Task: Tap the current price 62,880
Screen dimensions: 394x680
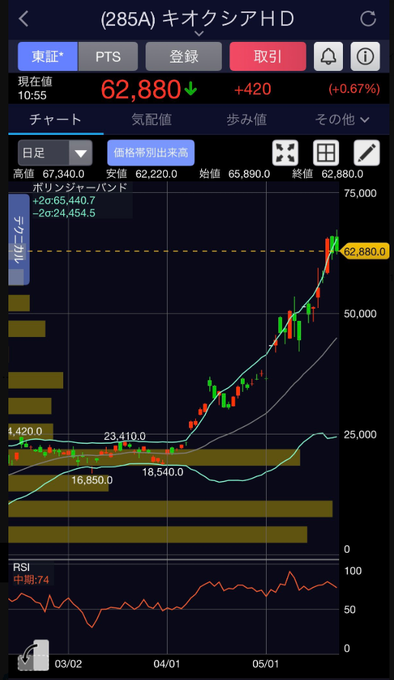Action: pos(141,89)
